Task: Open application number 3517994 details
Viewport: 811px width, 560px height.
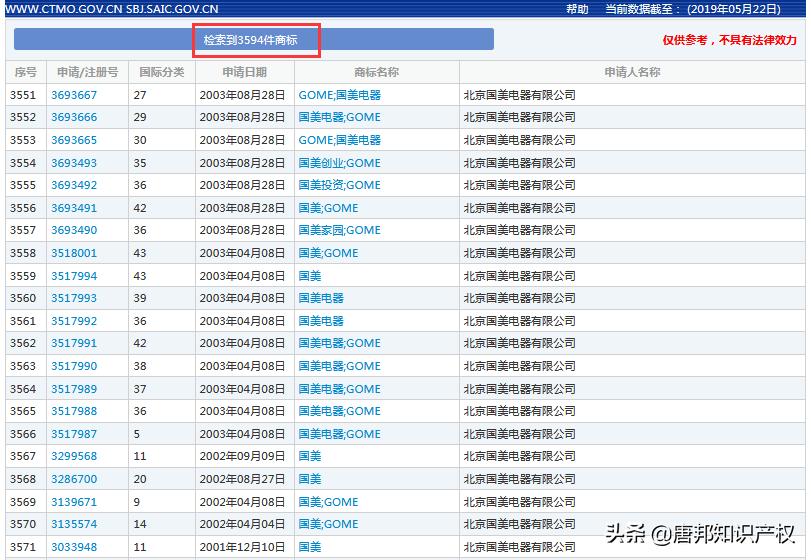Action: [74, 276]
